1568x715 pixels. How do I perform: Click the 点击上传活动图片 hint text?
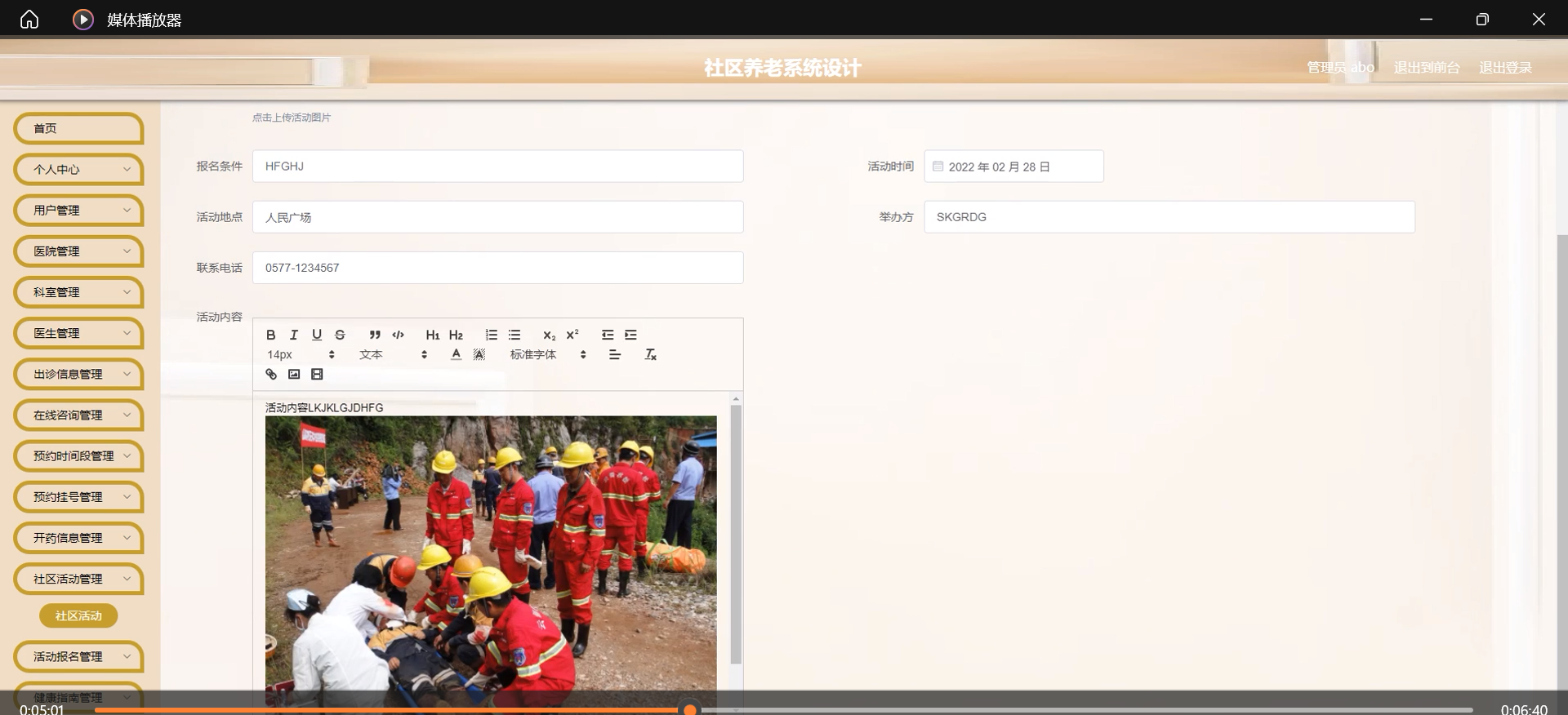(x=292, y=118)
